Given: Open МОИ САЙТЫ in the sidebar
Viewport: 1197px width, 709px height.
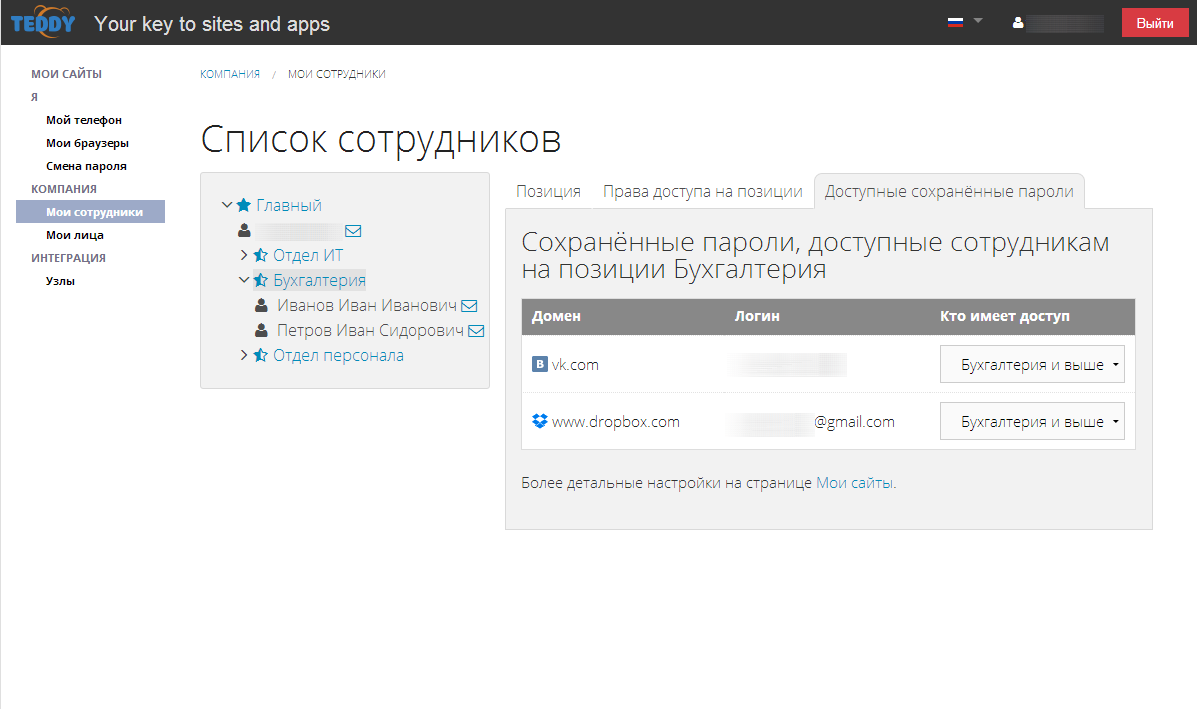Looking at the screenshot, I should click(x=66, y=74).
